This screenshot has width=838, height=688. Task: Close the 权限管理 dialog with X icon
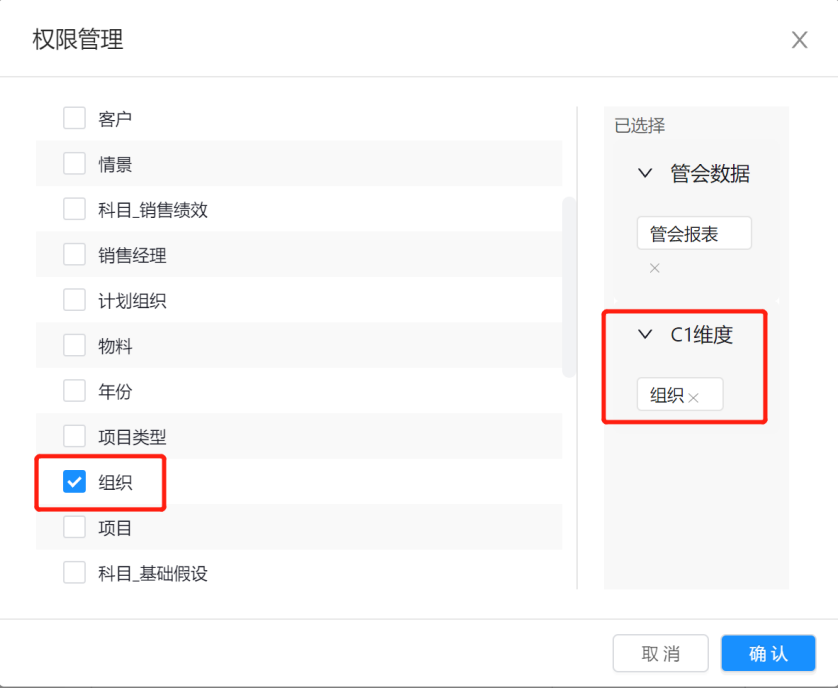click(x=799, y=40)
